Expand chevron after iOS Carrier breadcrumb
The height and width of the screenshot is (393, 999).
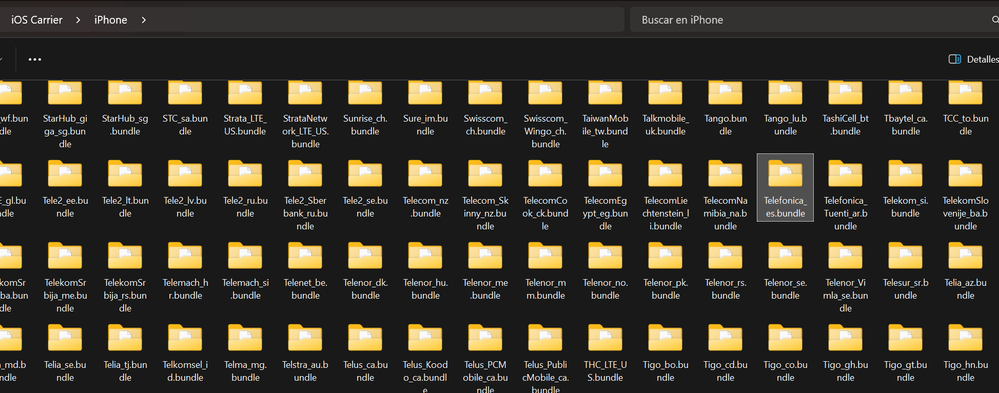78,20
